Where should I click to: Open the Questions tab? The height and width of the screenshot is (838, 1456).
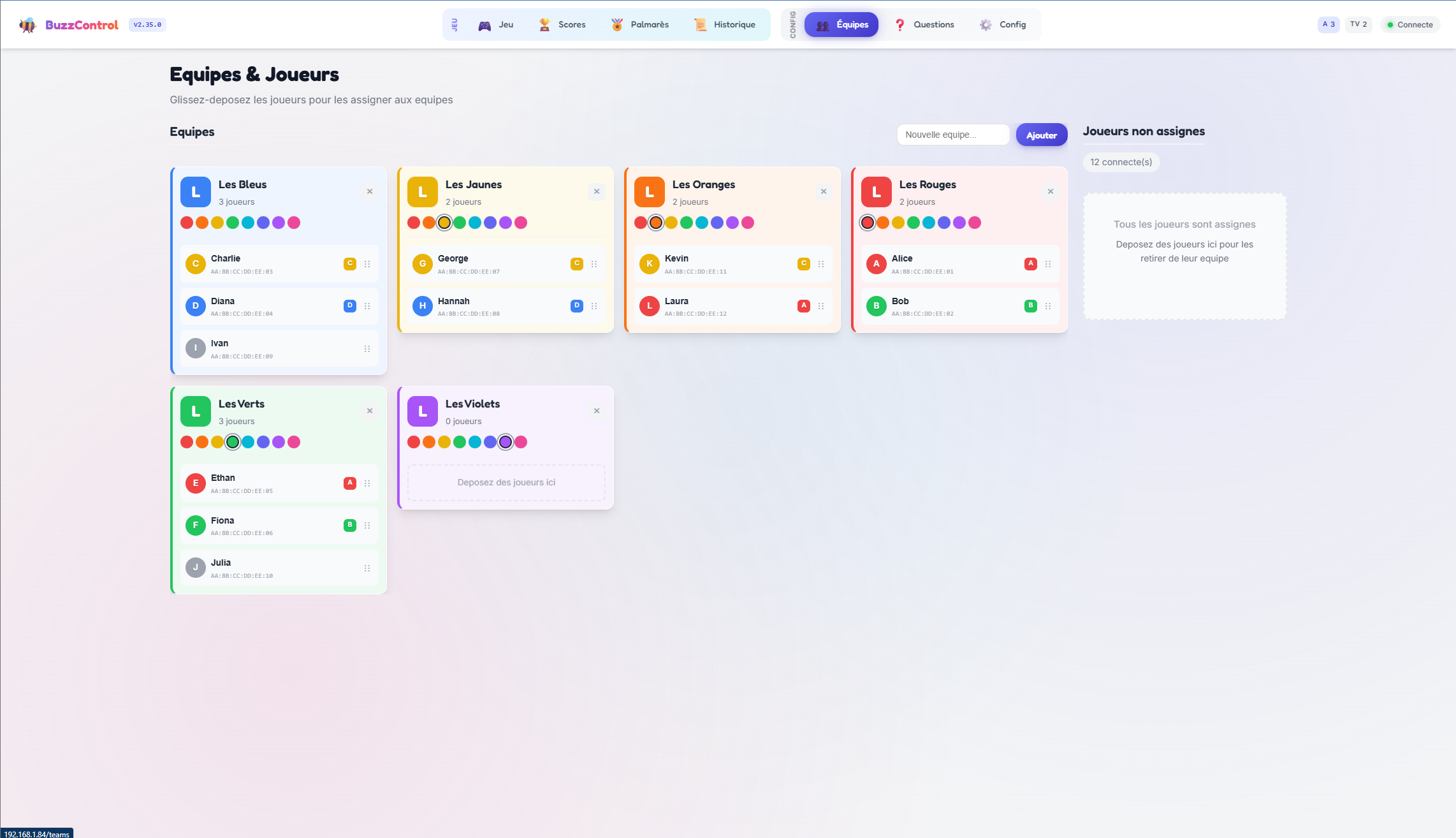(x=925, y=24)
